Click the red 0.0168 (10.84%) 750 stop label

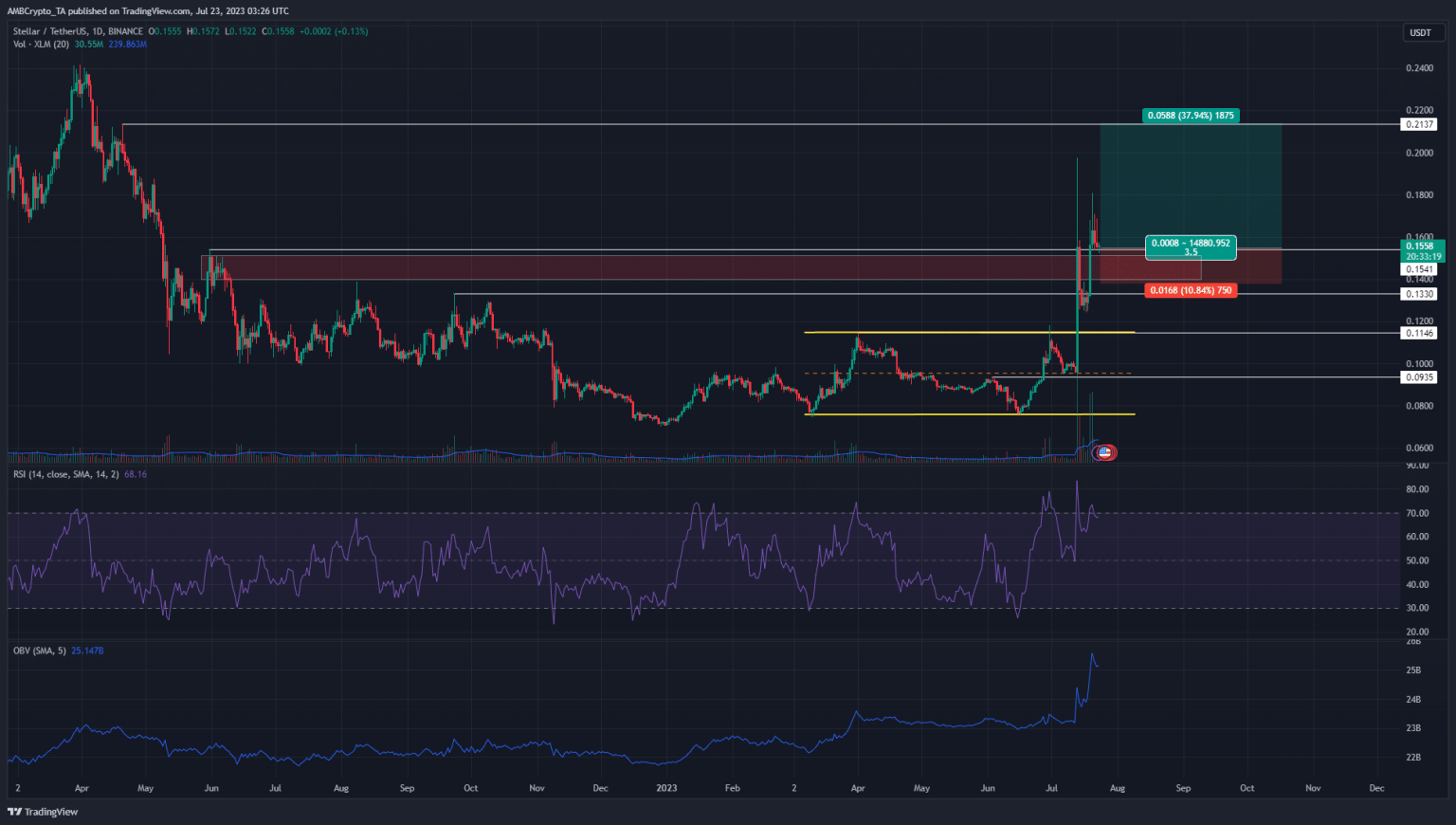tap(1191, 290)
